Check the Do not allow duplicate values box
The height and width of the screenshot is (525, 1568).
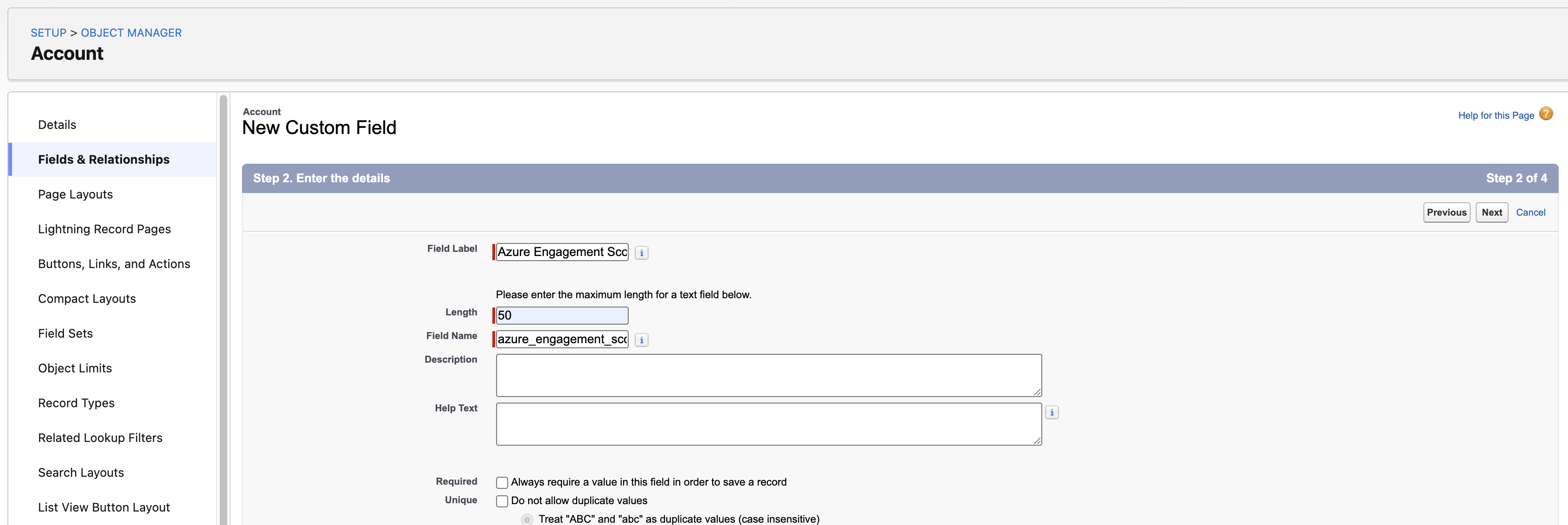(x=502, y=501)
